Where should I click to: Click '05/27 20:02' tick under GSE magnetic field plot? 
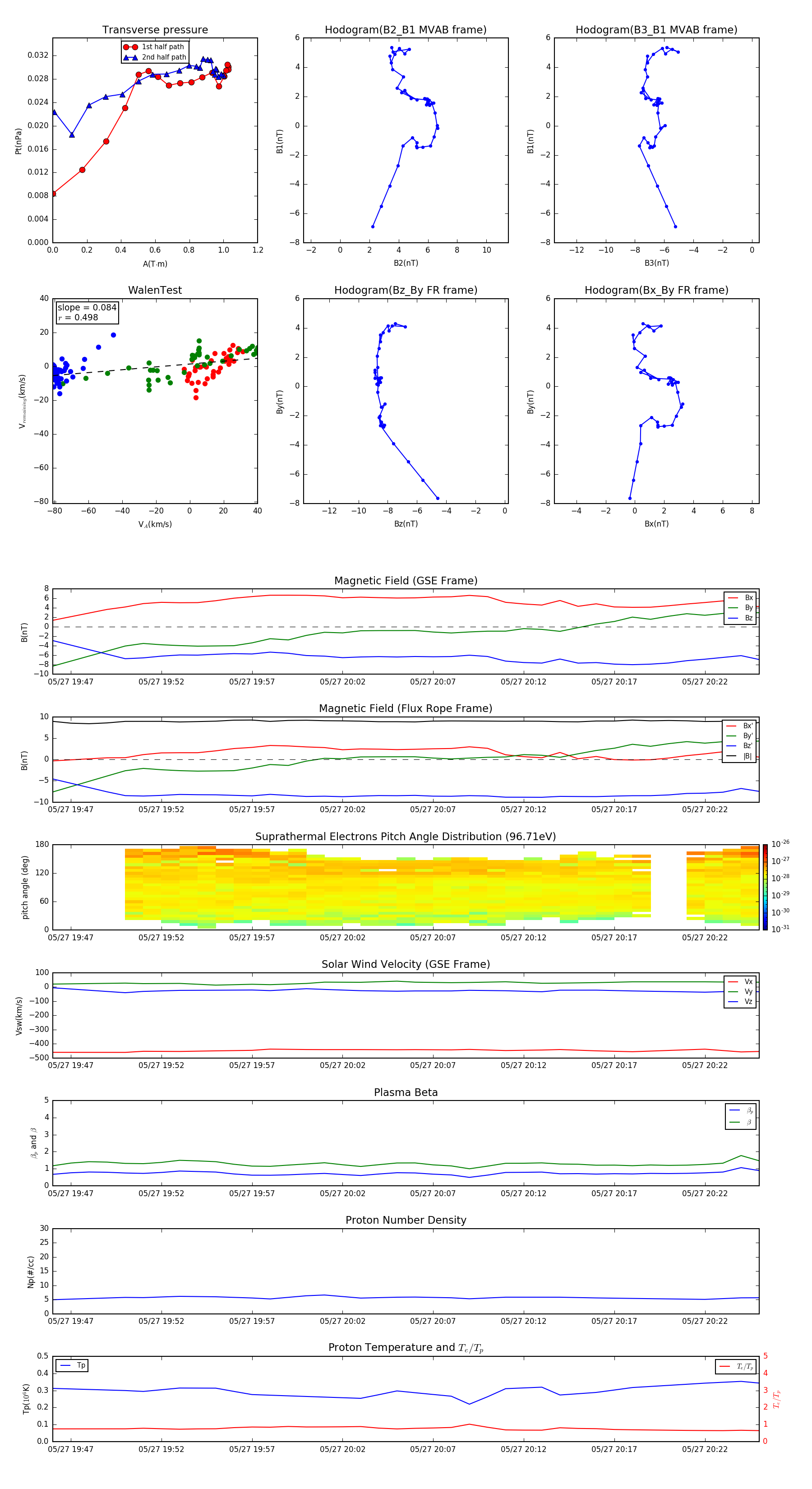342,682
